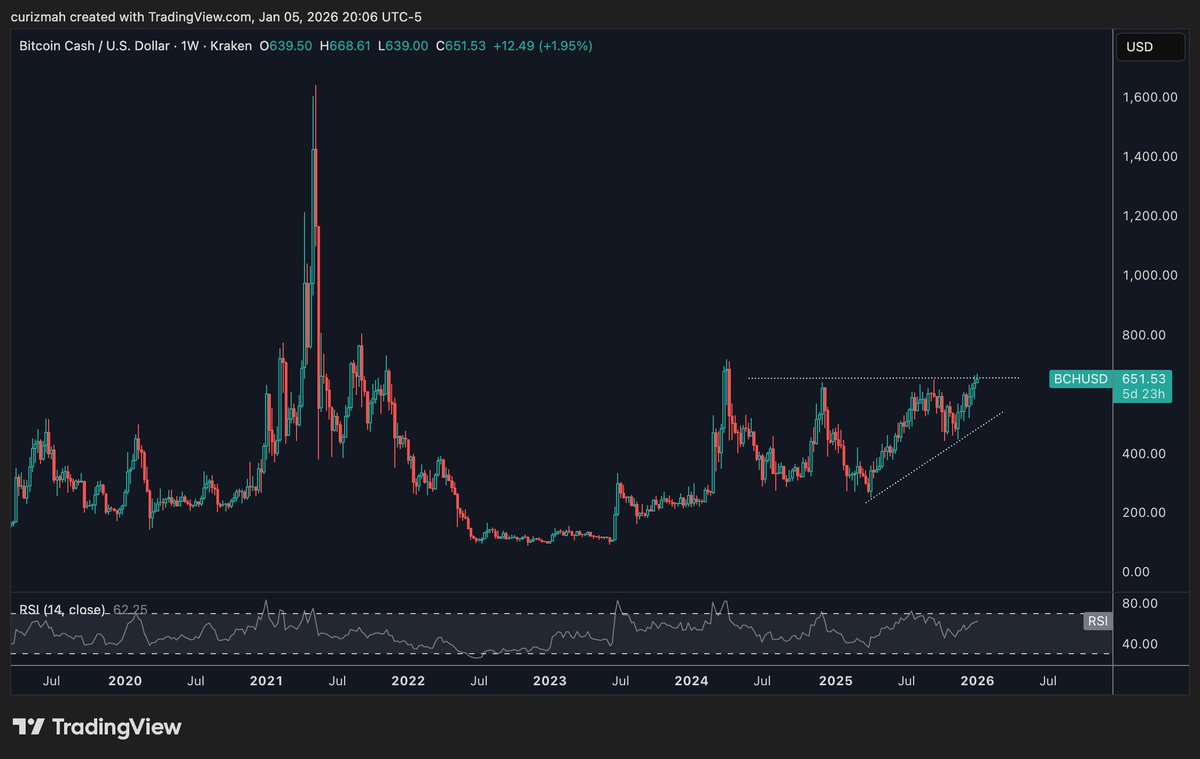Click the RSI label on right scale
Viewport: 1200px width, 759px height.
coord(1097,622)
